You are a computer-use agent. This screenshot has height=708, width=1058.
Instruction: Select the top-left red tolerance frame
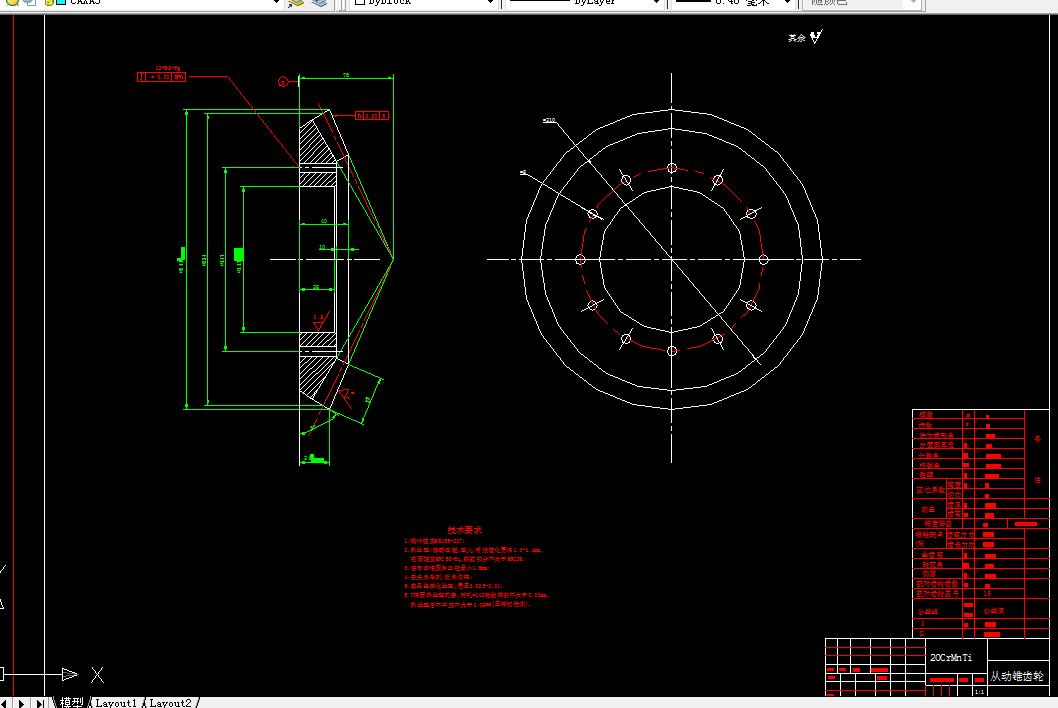[x=161, y=77]
